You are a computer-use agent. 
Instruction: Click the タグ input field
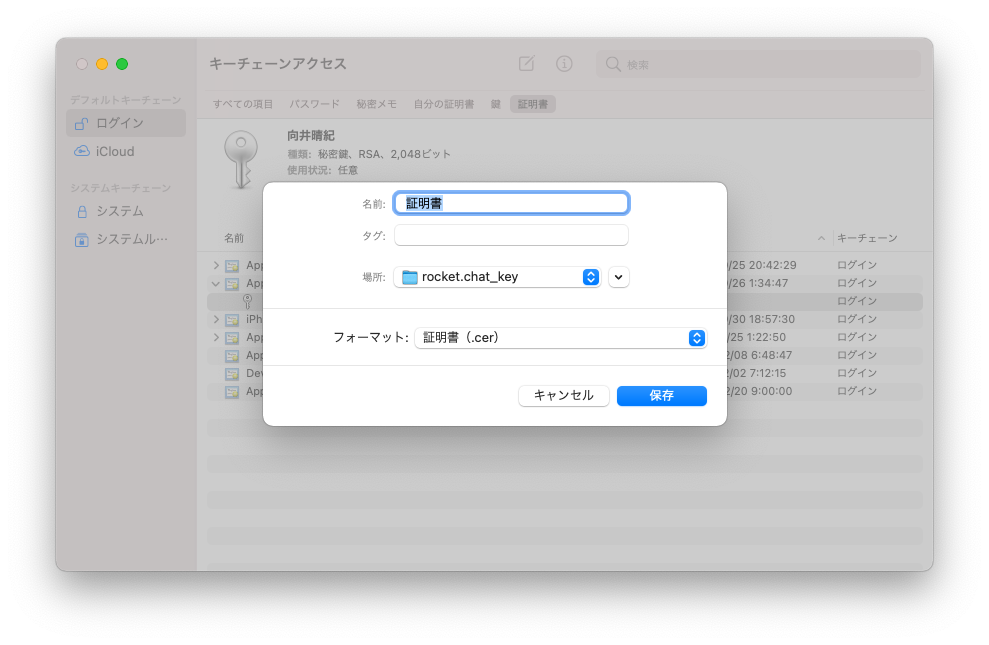click(510, 235)
